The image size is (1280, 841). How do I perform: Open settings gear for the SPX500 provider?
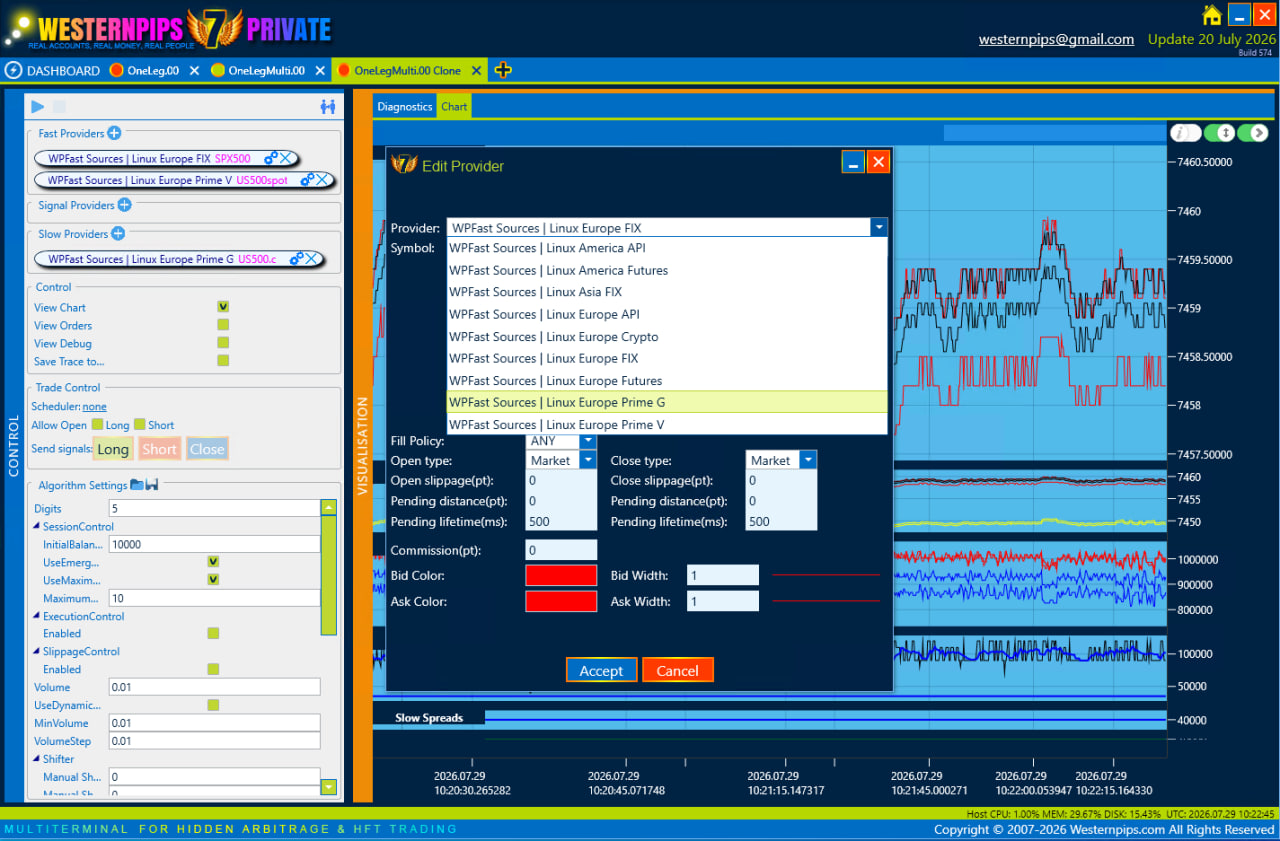[270, 158]
